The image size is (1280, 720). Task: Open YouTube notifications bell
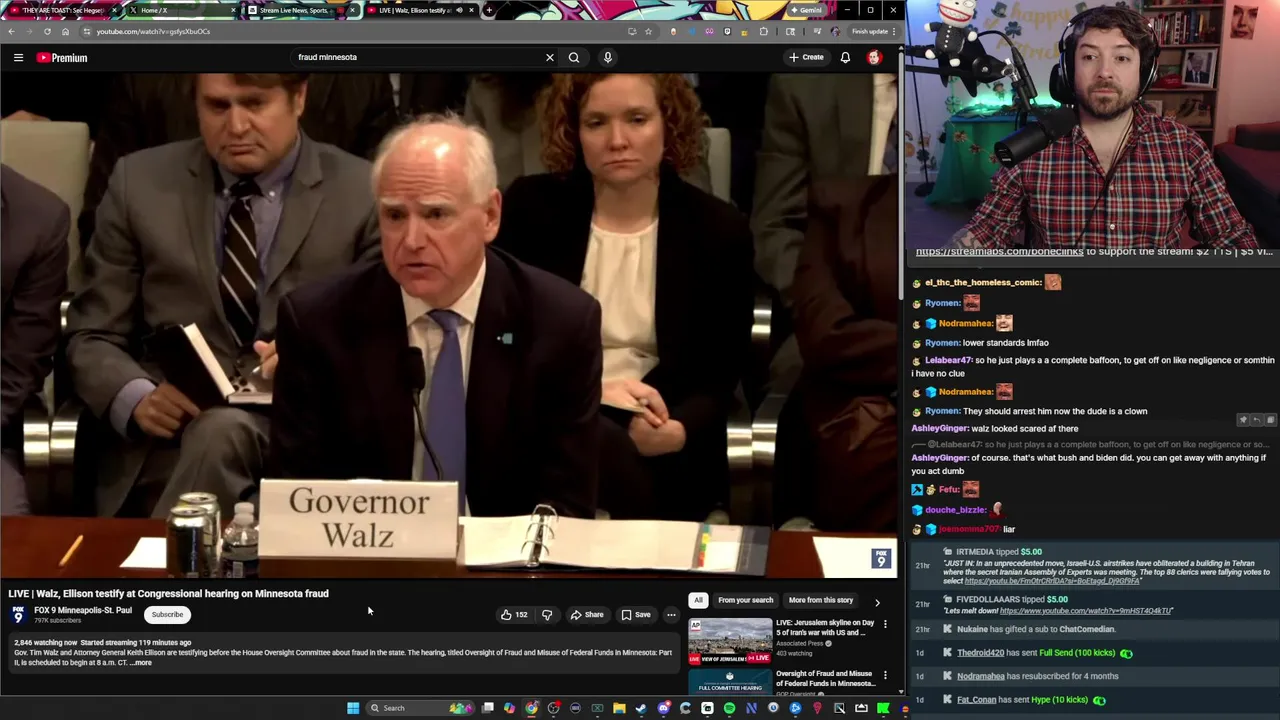[845, 57]
